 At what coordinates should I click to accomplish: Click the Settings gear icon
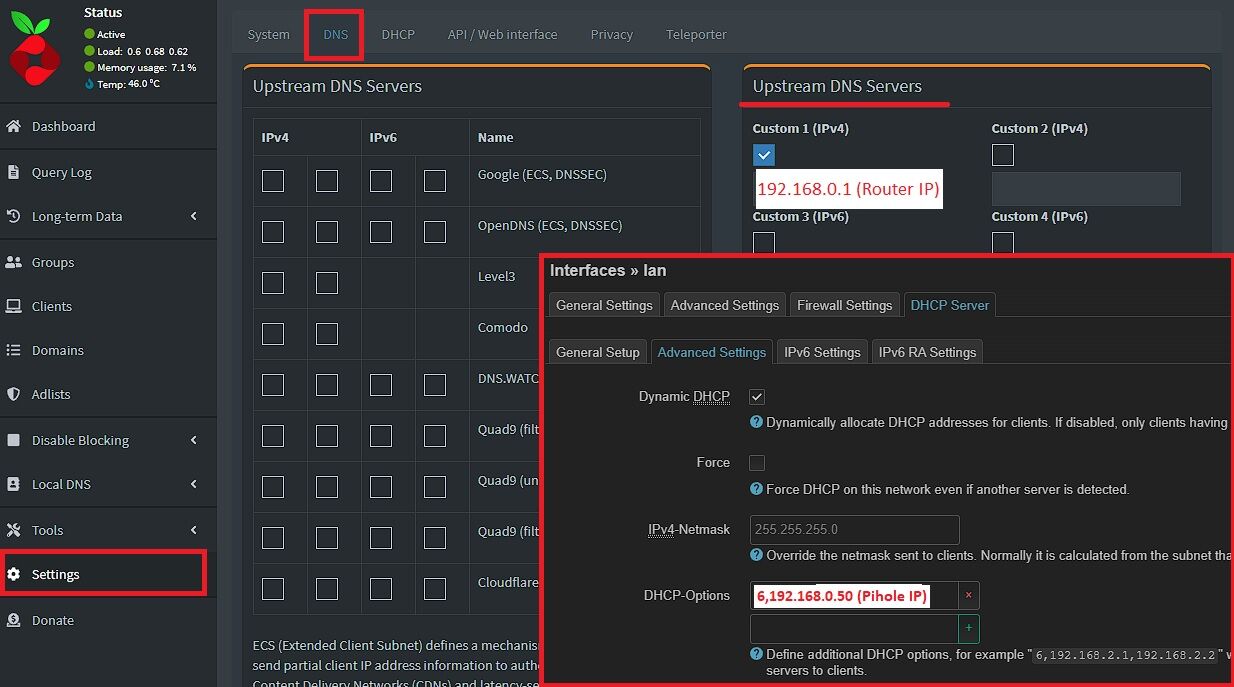tap(14, 574)
